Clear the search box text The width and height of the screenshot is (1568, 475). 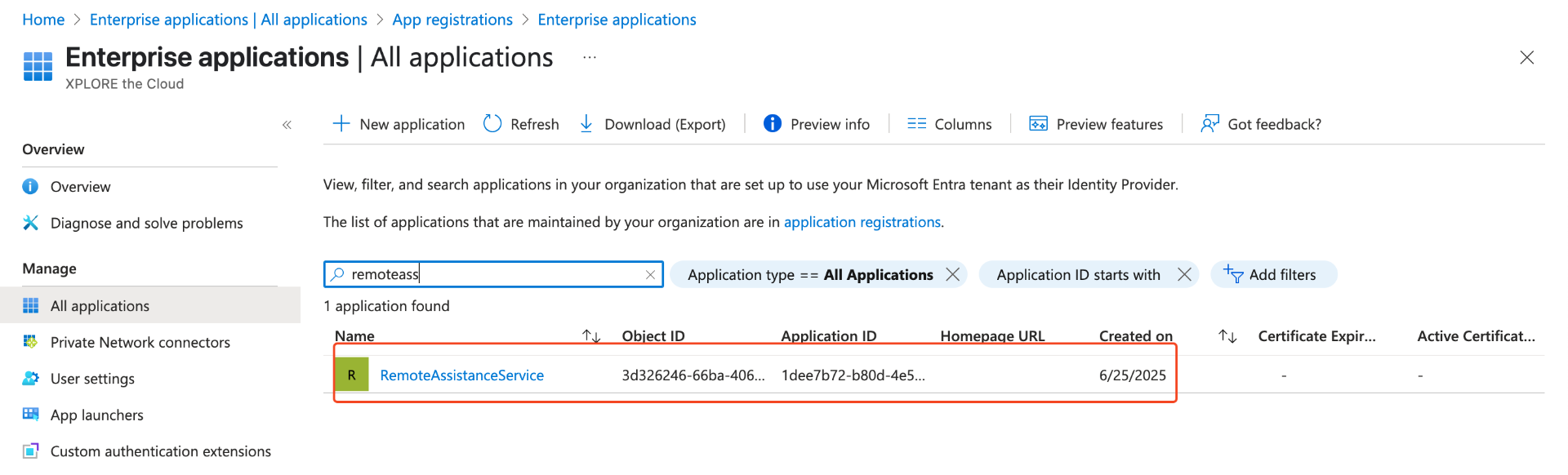[650, 275]
